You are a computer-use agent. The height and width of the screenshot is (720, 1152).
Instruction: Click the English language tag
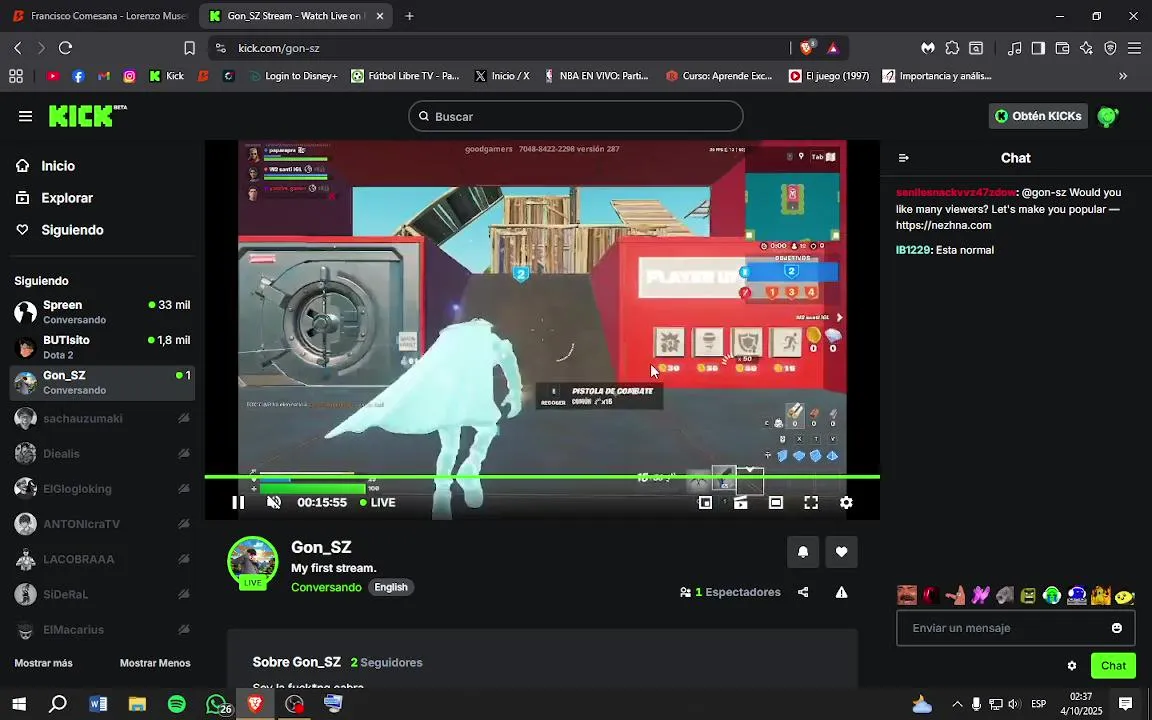coord(391,587)
